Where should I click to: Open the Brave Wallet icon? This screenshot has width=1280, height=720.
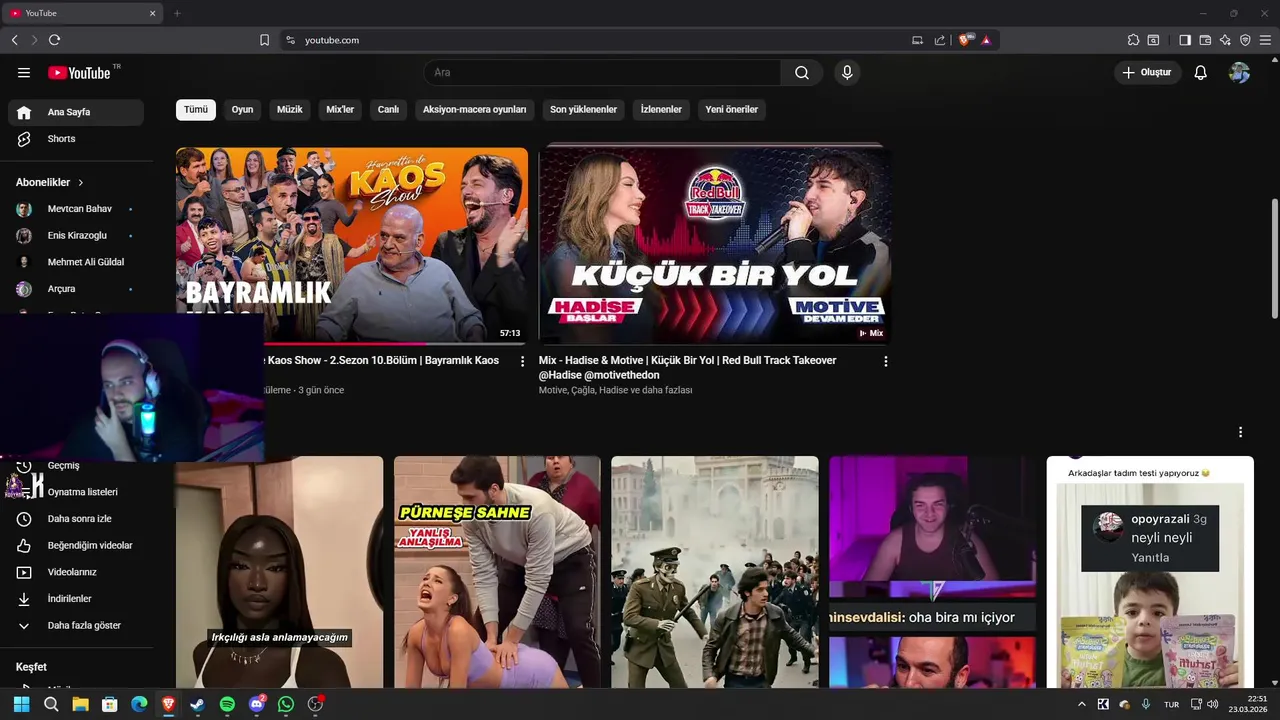pyautogui.click(x=1205, y=40)
